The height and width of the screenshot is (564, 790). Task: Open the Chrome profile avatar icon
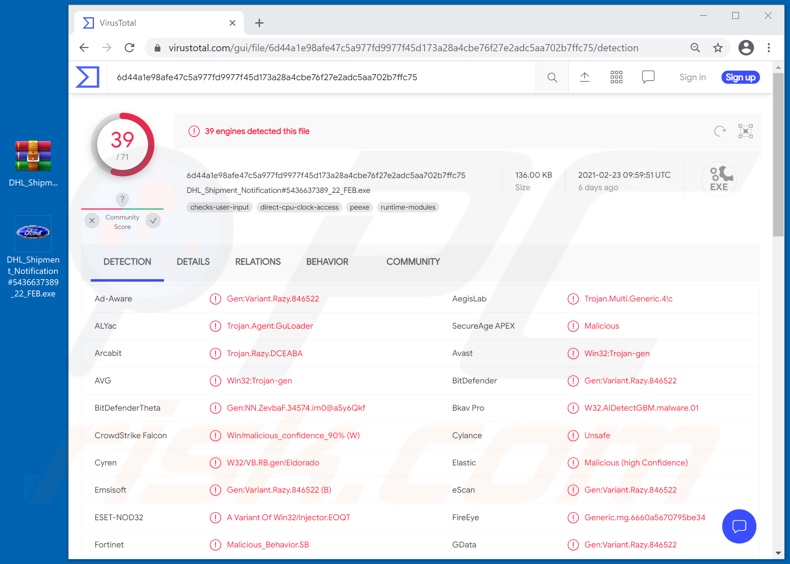(746, 48)
